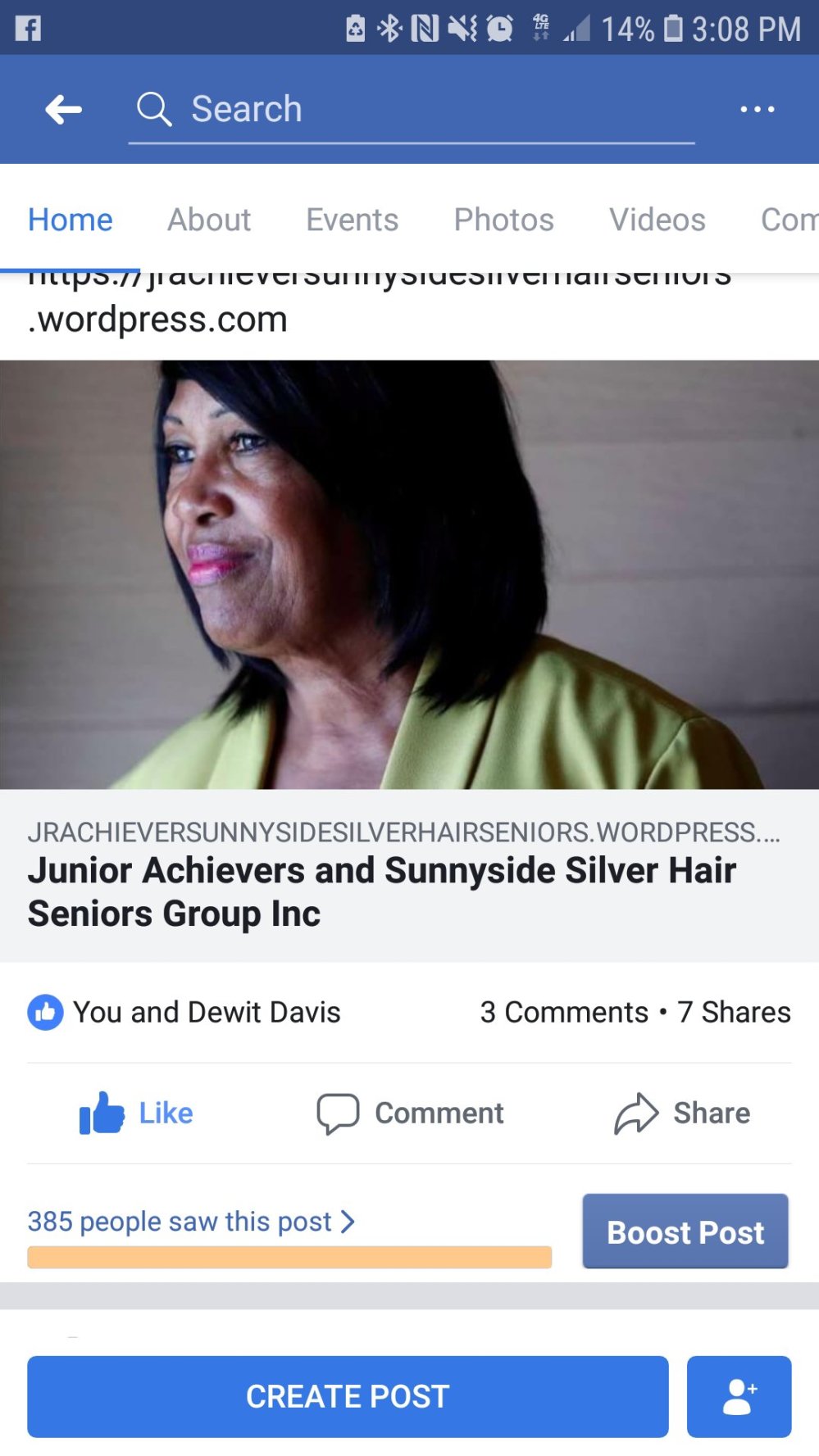Open the Events tab

352,220
